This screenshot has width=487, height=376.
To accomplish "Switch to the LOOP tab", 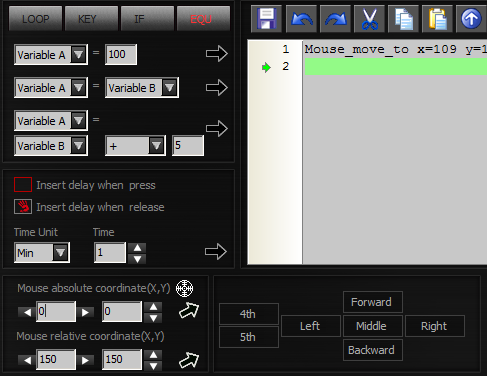I will (x=35, y=19).
